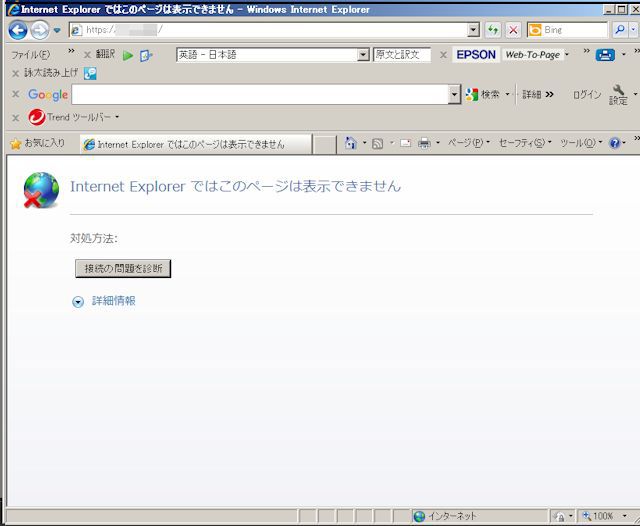Image resolution: width=640 pixels, height=526 pixels.
Task: Click the 原文と訳文 field
Action: (x=402, y=55)
